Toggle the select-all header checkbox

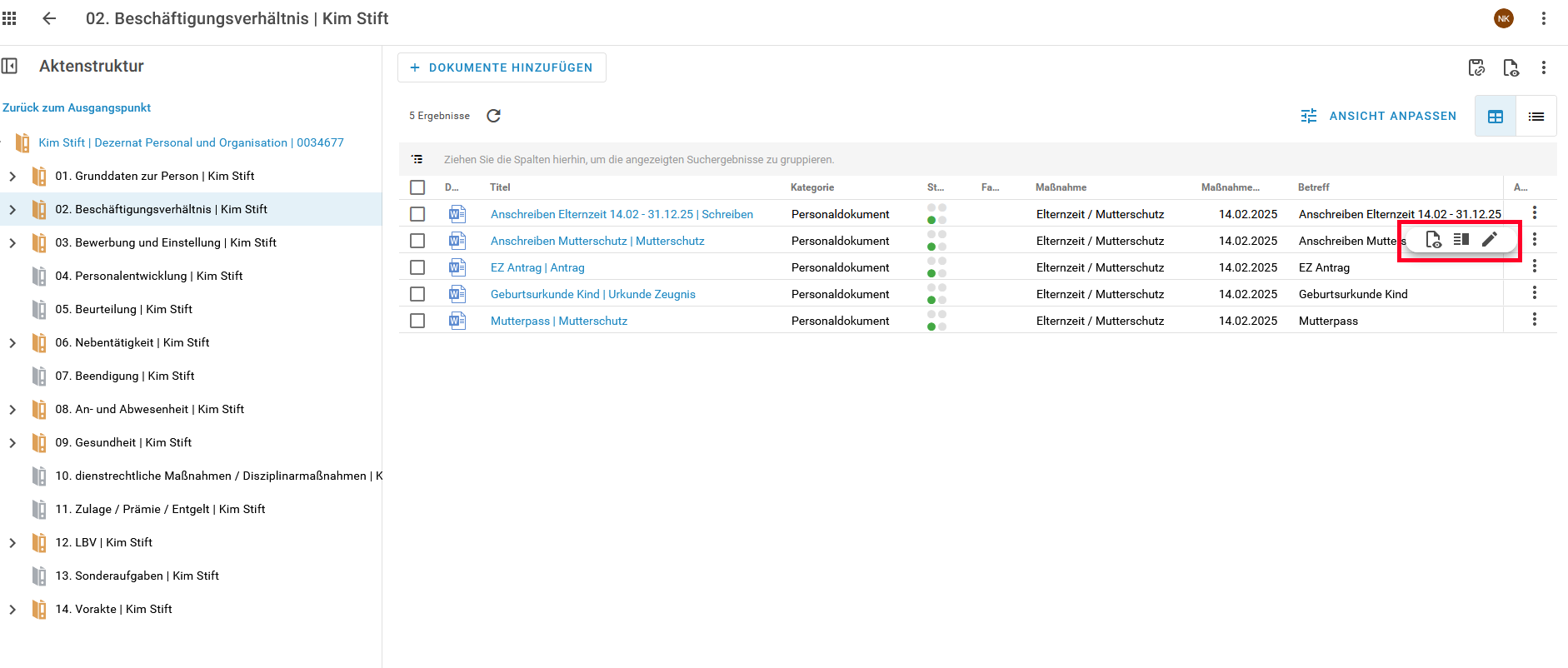tap(417, 187)
